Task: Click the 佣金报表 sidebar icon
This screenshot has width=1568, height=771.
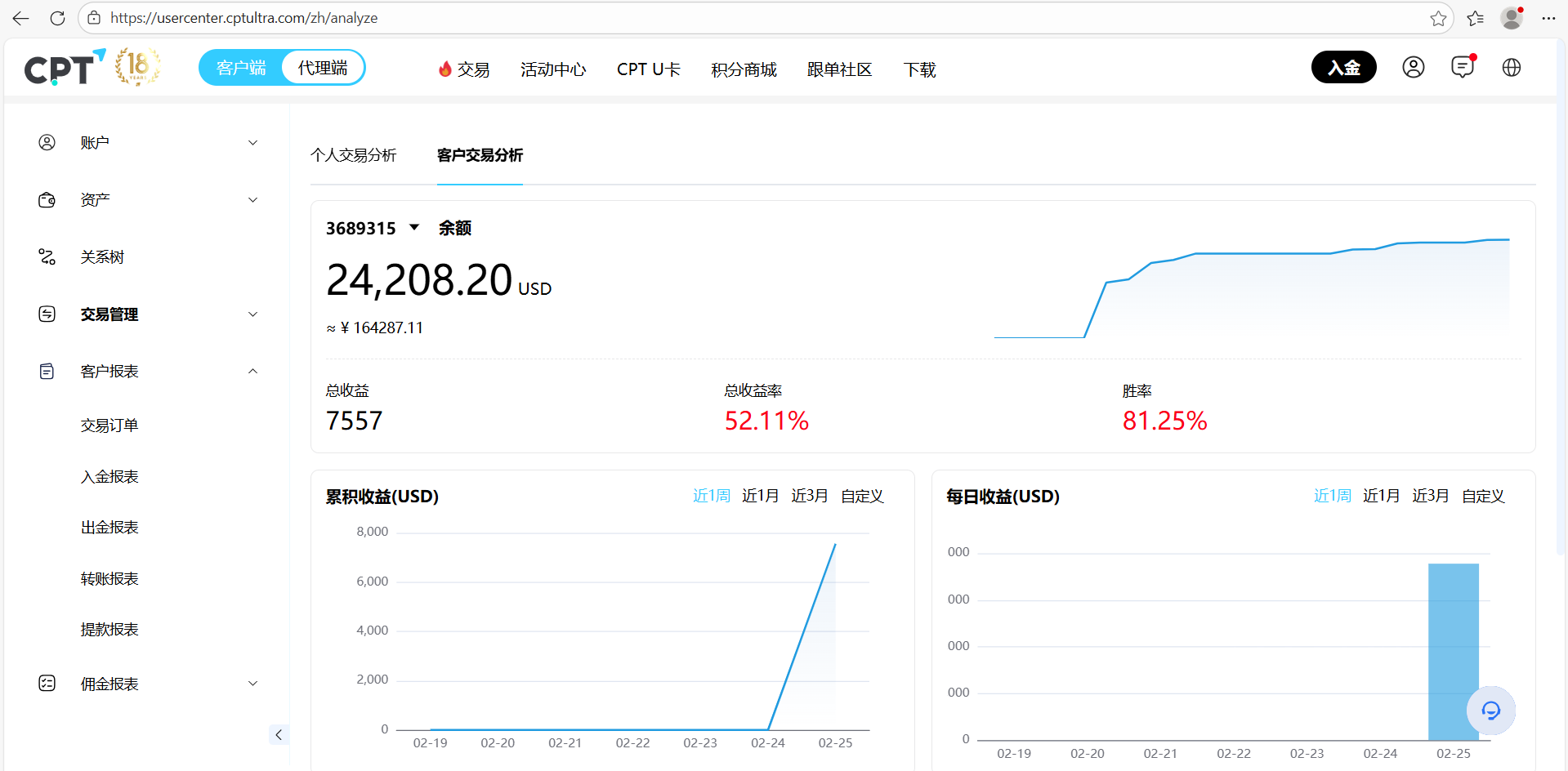Action: 47,684
